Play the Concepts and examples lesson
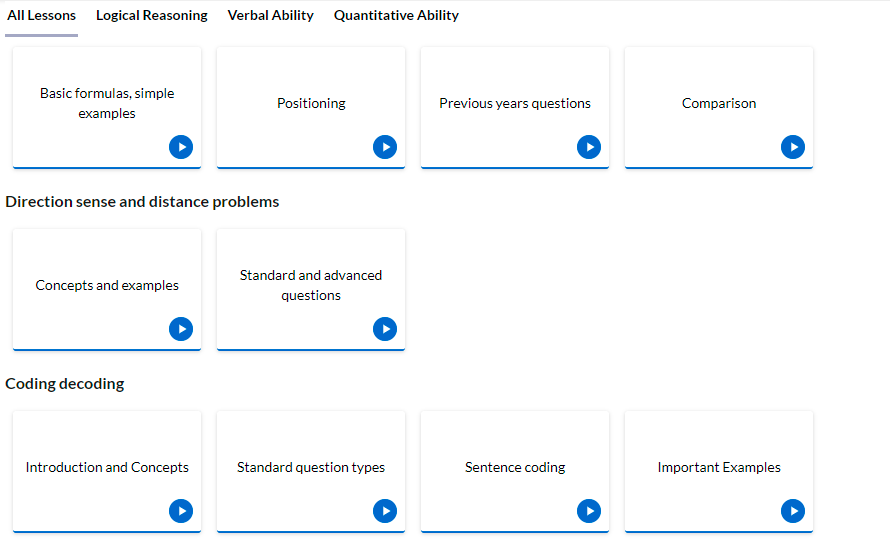Screen dimensions: 890x549 click(x=181, y=329)
